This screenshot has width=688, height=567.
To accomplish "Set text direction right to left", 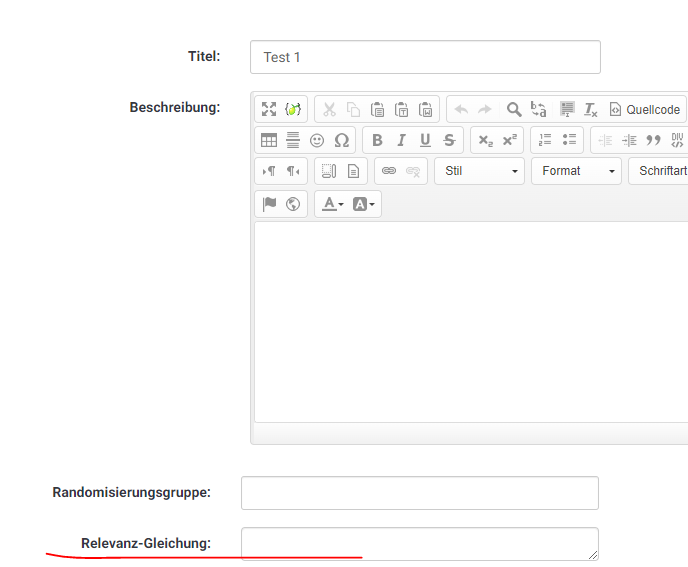I will point(293,171).
